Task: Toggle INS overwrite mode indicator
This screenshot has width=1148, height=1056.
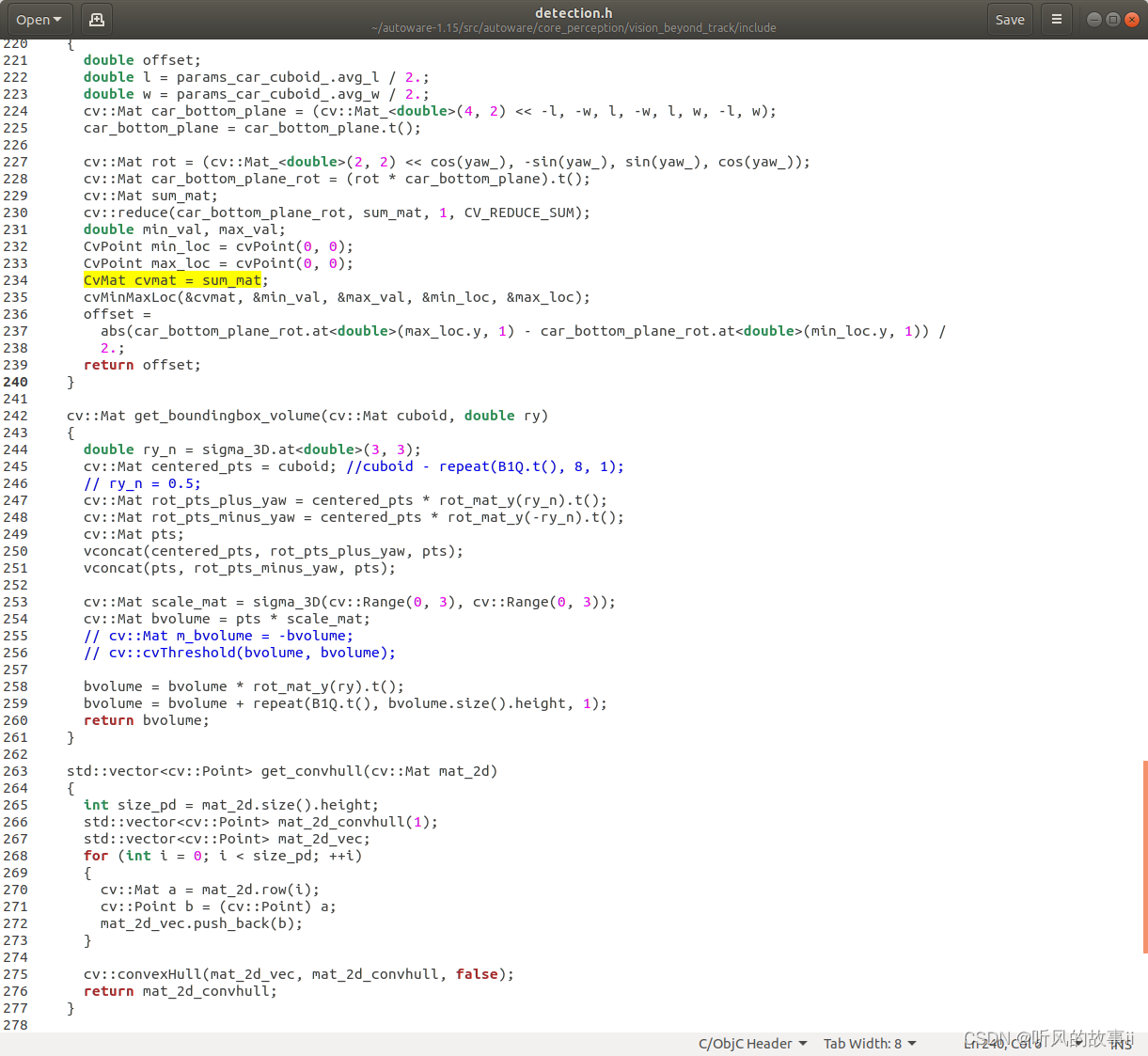Action: pos(1121,1043)
